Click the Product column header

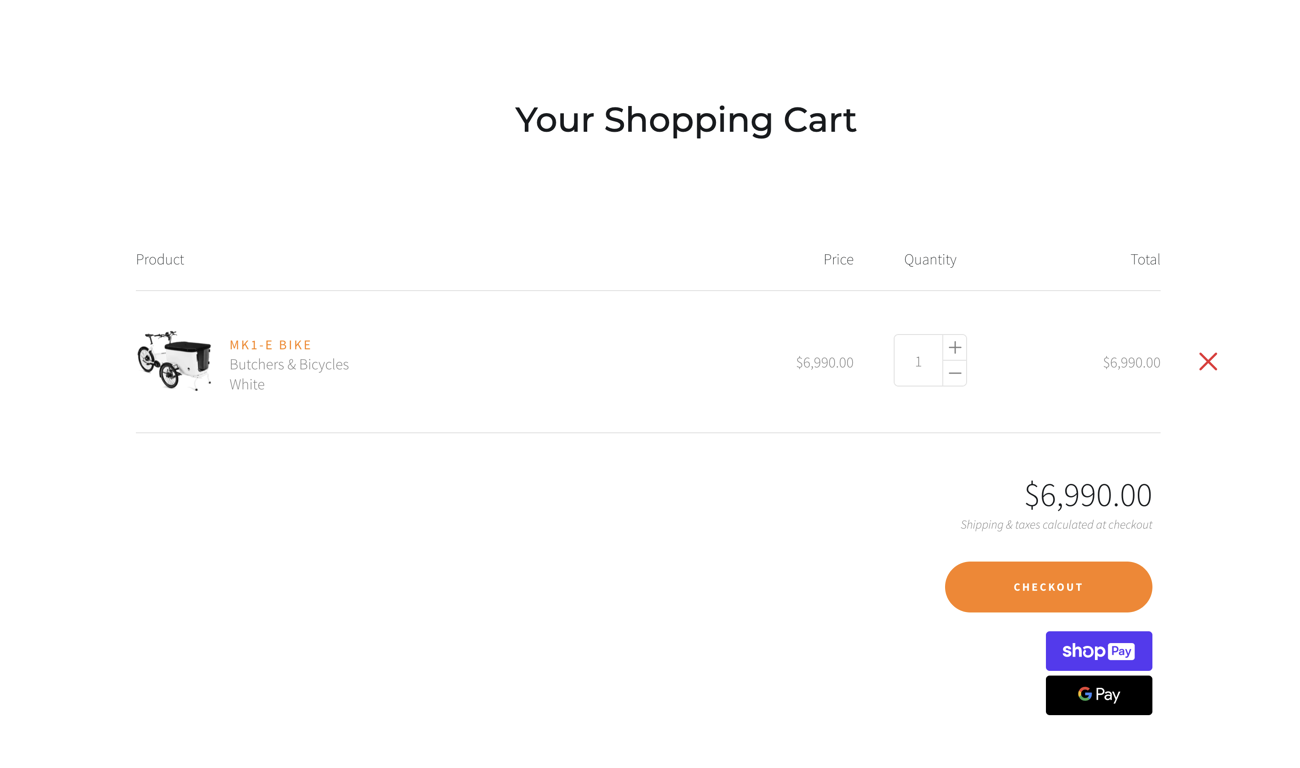point(159,259)
